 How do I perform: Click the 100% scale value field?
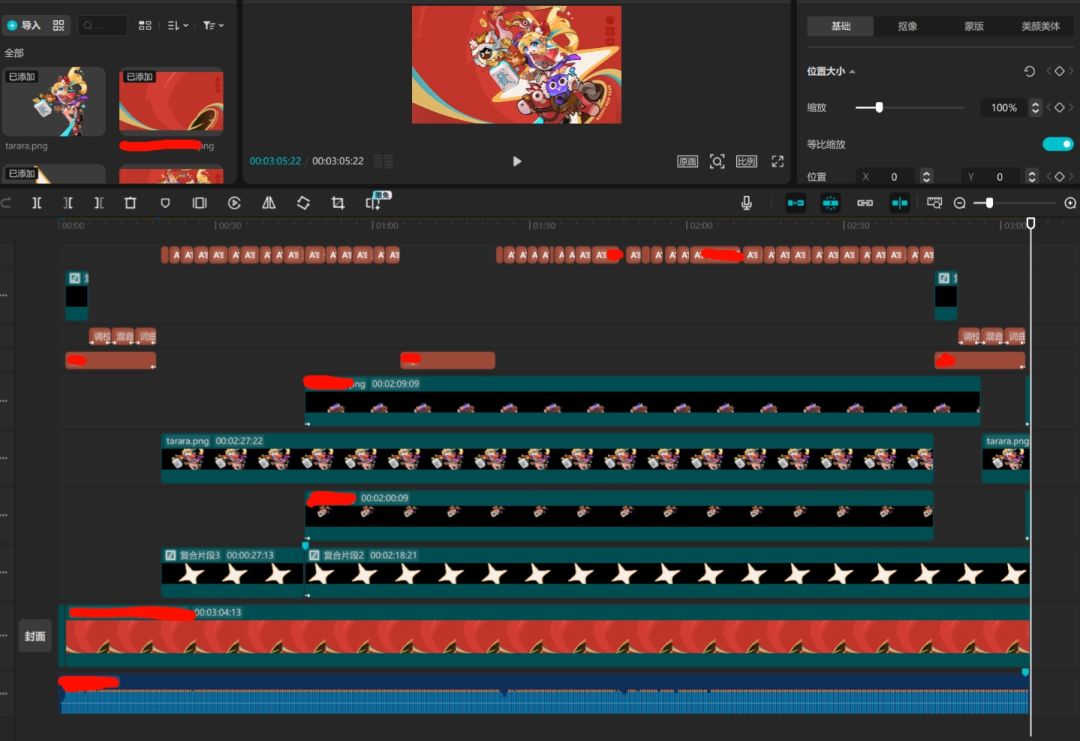click(1004, 107)
